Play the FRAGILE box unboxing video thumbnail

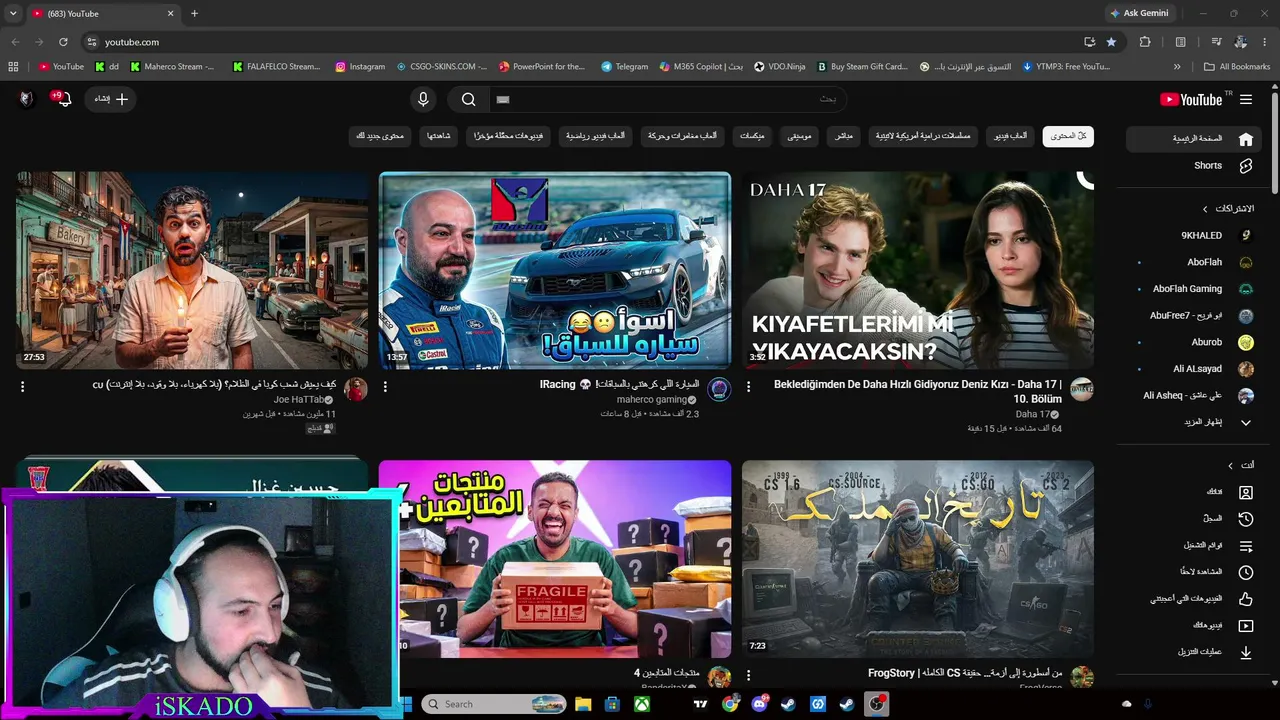(x=555, y=559)
